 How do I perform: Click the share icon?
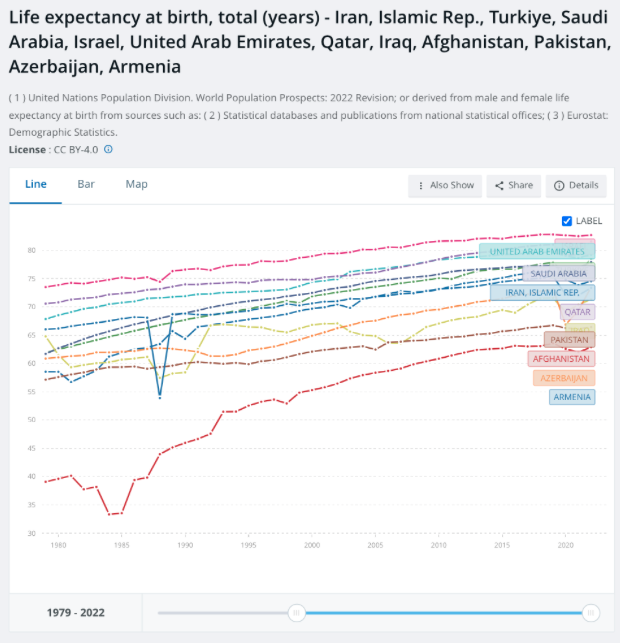pos(499,186)
